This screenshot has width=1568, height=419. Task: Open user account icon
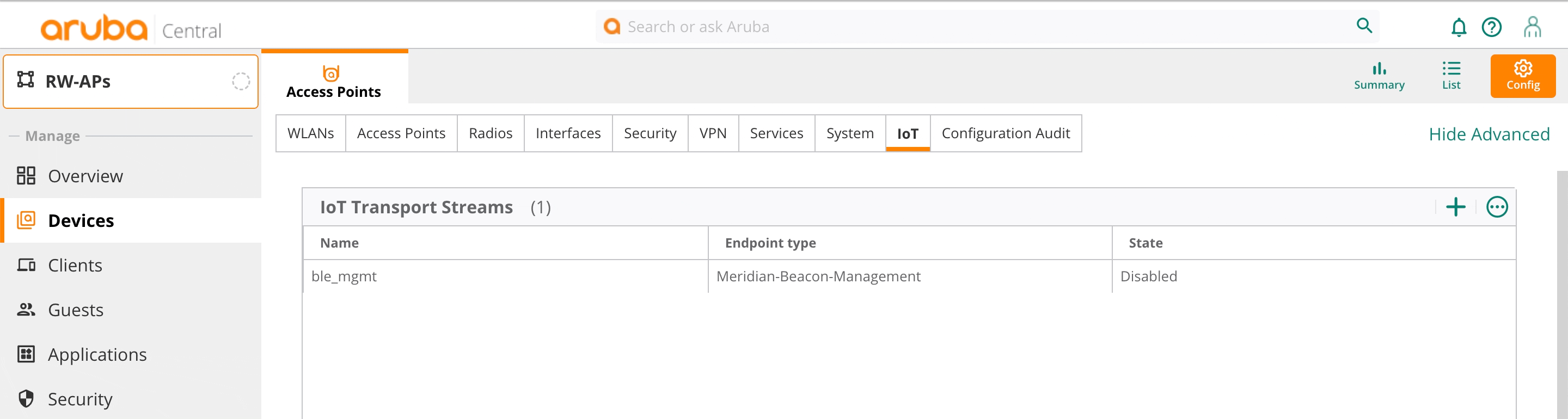(x=1532, y=27)
